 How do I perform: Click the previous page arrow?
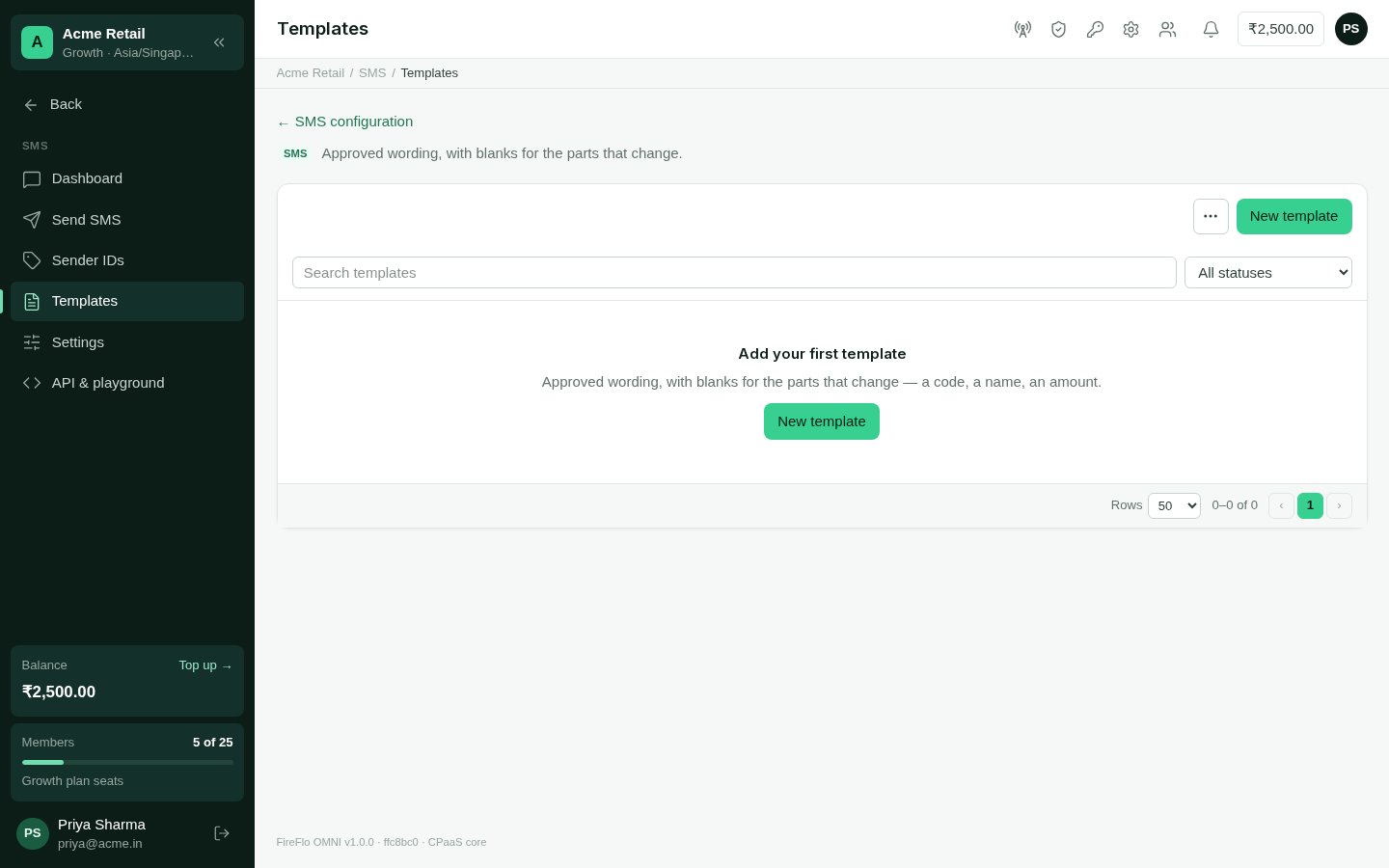click(1281, 505)
